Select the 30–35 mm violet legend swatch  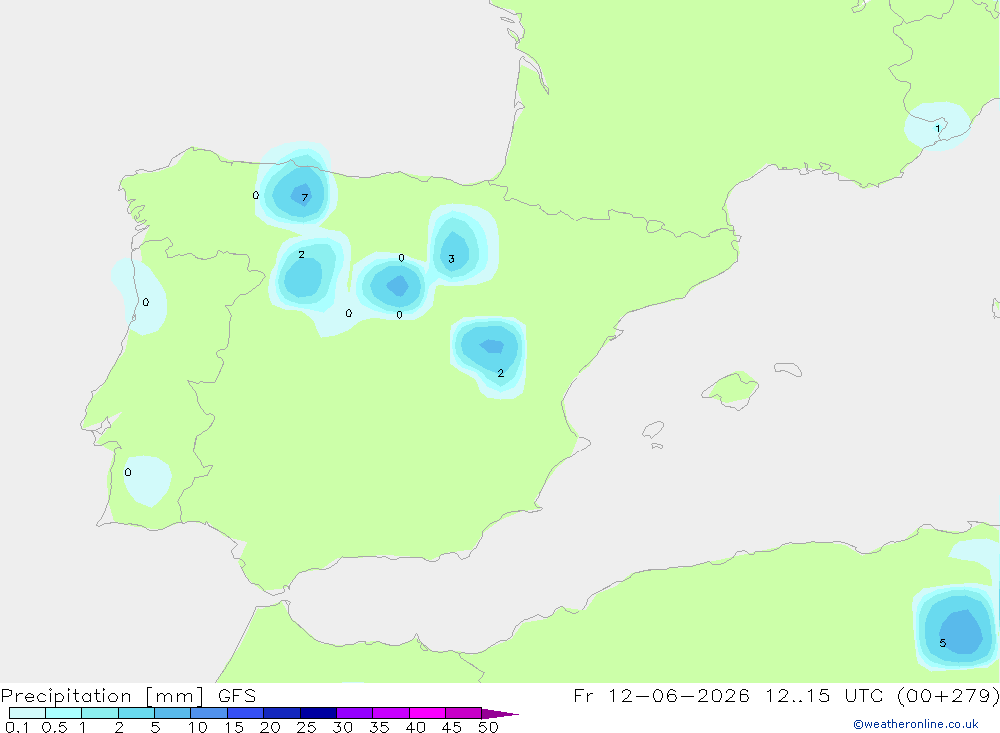[x=354, y=713]
